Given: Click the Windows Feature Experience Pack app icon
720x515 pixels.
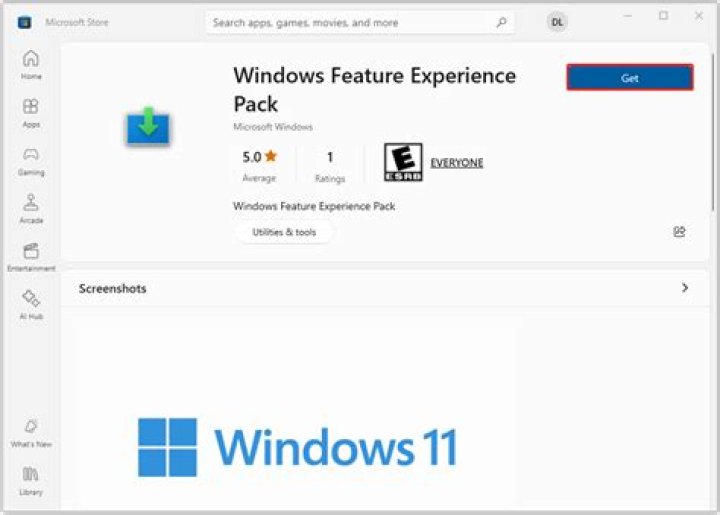Looking at the screenshot, I should [x=148, y=126].
